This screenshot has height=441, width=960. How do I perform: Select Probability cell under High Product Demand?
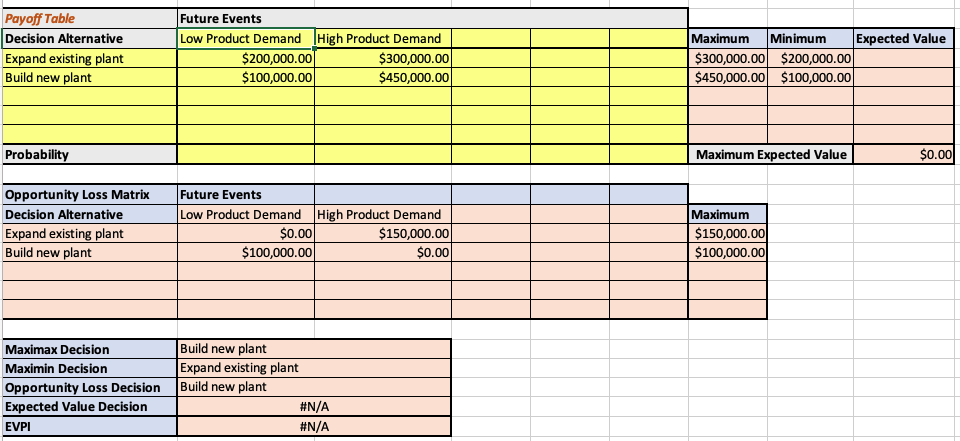[x=383, y=154]
